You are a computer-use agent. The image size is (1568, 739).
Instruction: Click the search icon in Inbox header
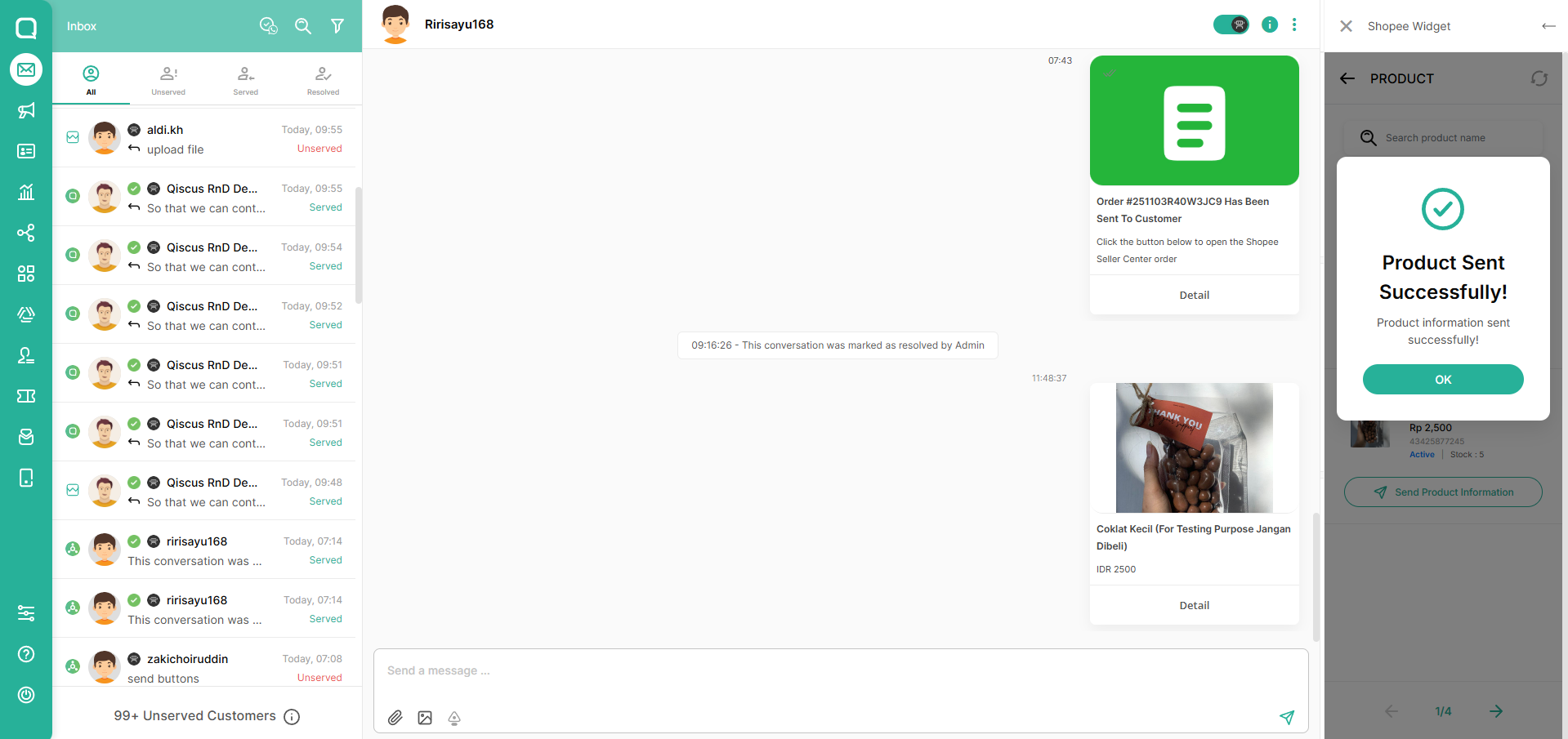(x=303, y=26)
